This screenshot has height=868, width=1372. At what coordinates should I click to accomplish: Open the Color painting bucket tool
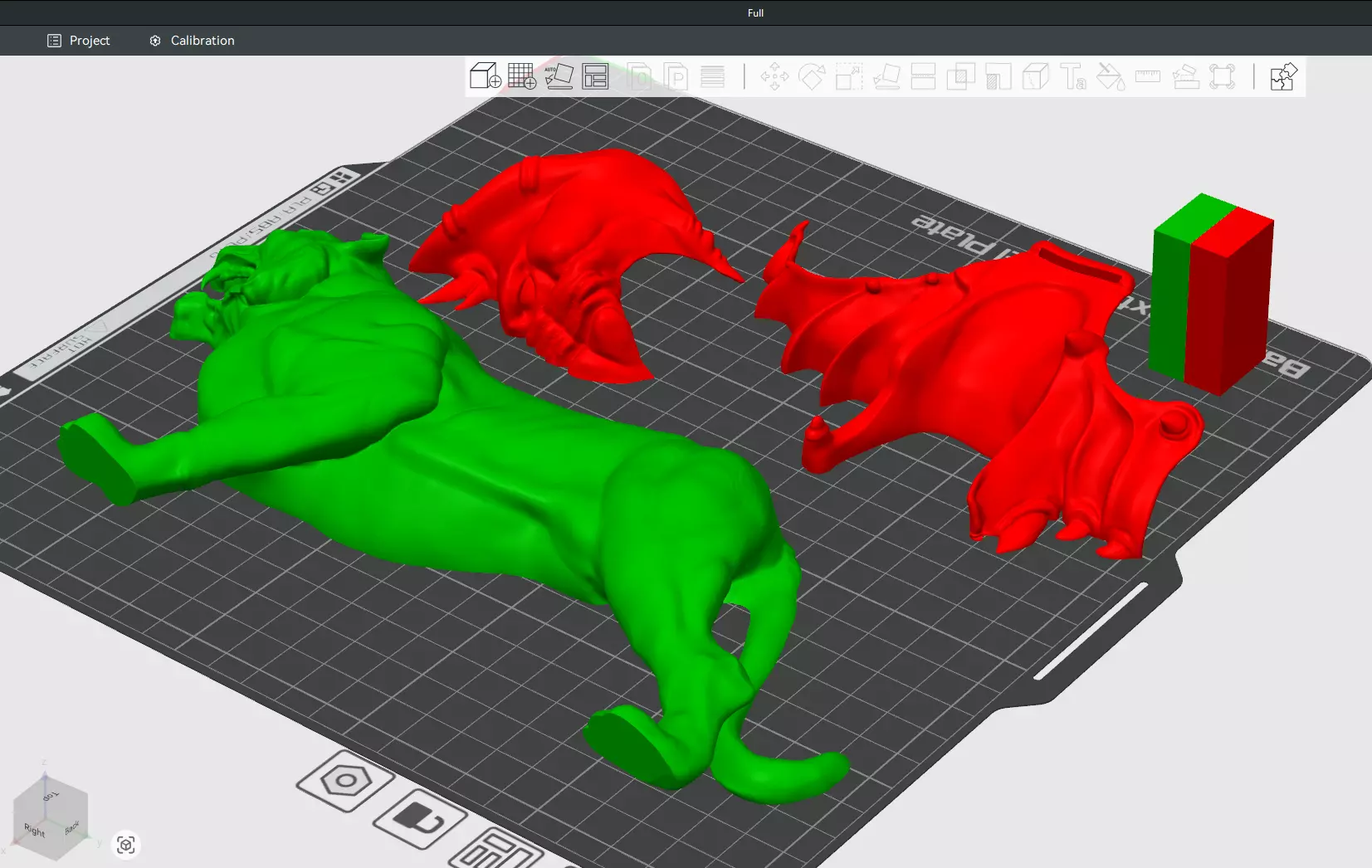(1110, 76)
